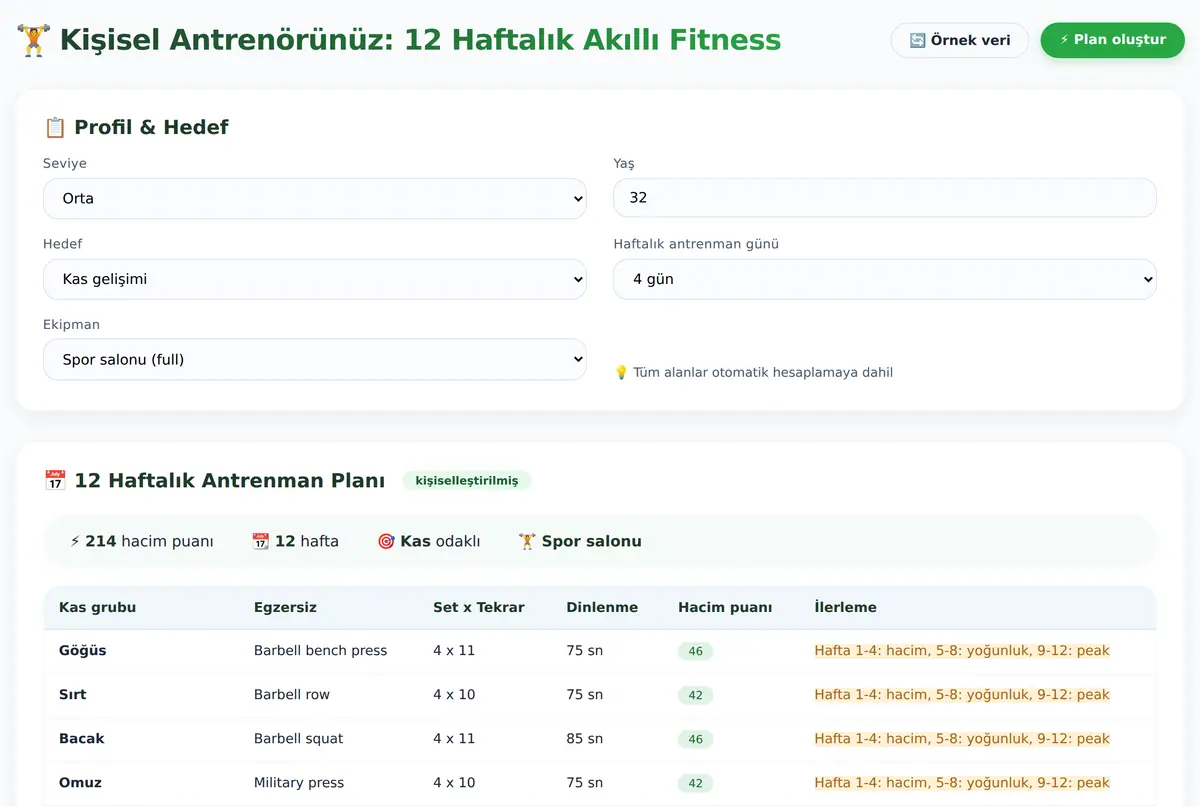Image resolution: width=1200 pixels, height=806 pixels.
Task: Click the Hacim puanı column header
Action: (x=725, y=607)
